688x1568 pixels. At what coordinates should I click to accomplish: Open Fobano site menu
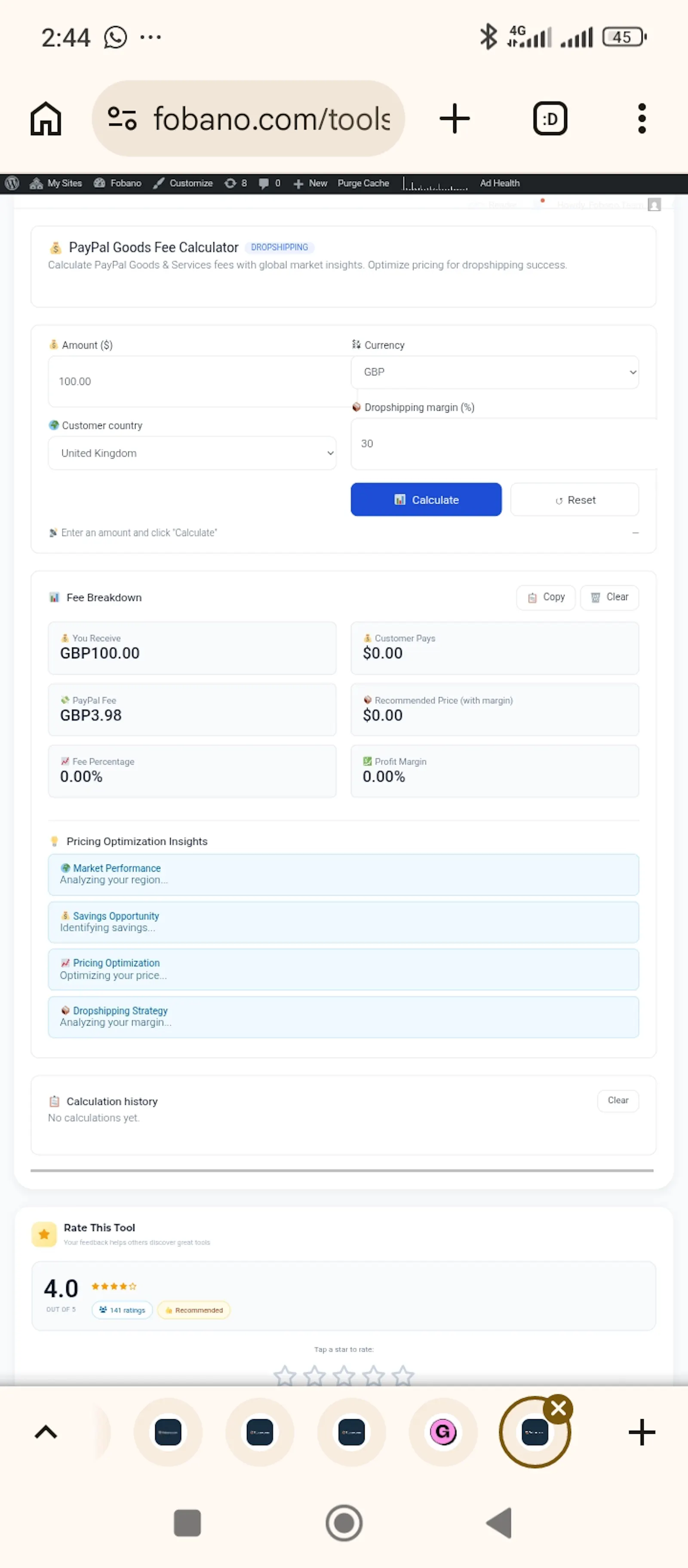[x=117, y=183]
